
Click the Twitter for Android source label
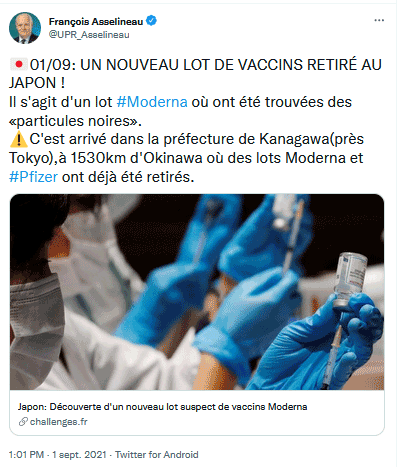(157, 455)
